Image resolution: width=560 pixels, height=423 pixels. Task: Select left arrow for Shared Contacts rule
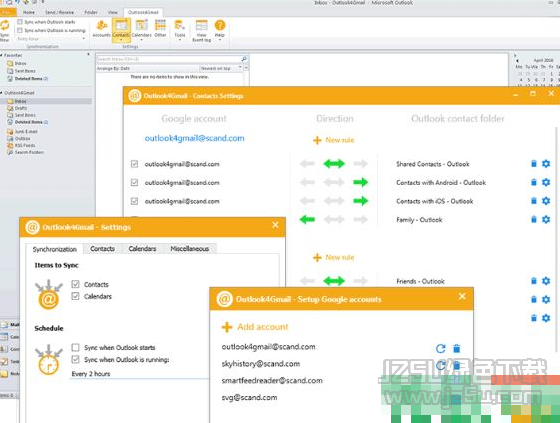point(307,164)
